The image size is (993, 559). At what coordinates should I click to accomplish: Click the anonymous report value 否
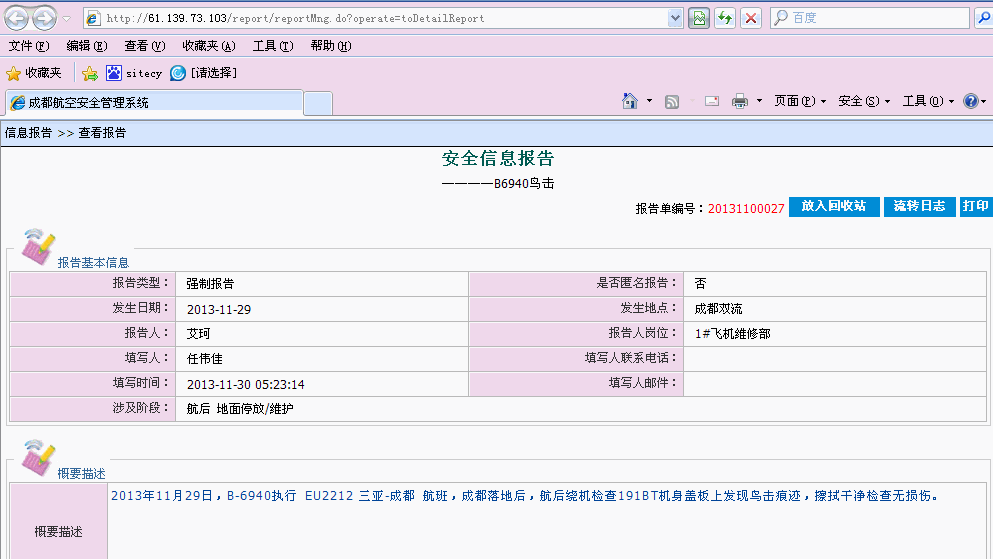pyautogui.click(x=700, y=284)
